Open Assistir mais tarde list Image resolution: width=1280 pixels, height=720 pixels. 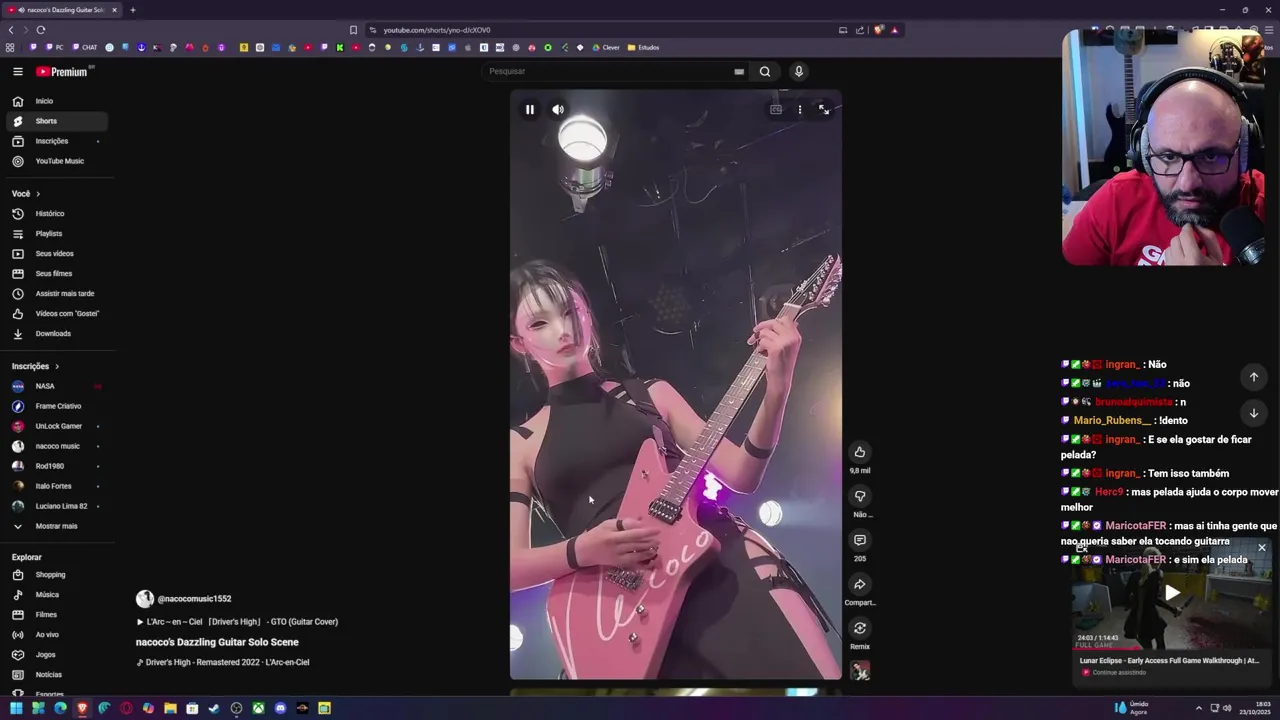click(x=57, y=293)
